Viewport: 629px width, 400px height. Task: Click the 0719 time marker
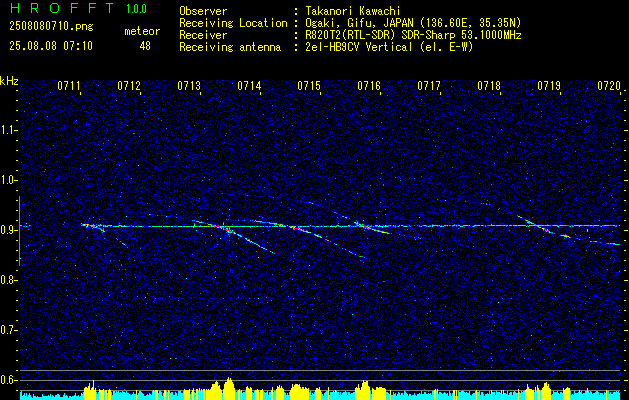[549, 86]
